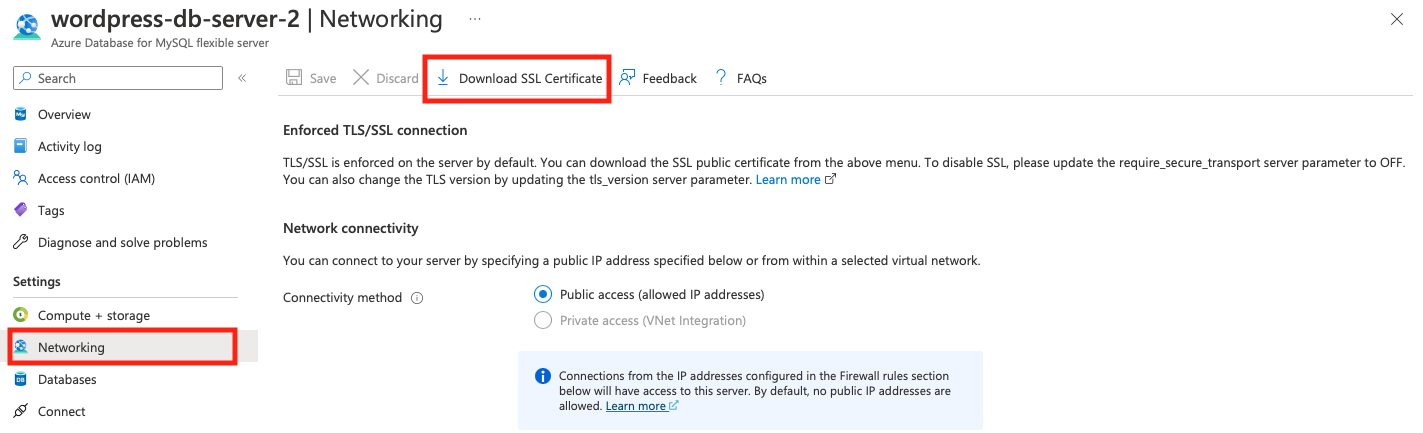
Task: Select Public access (allowed IP addresses) radio
Action: (543, 294)
